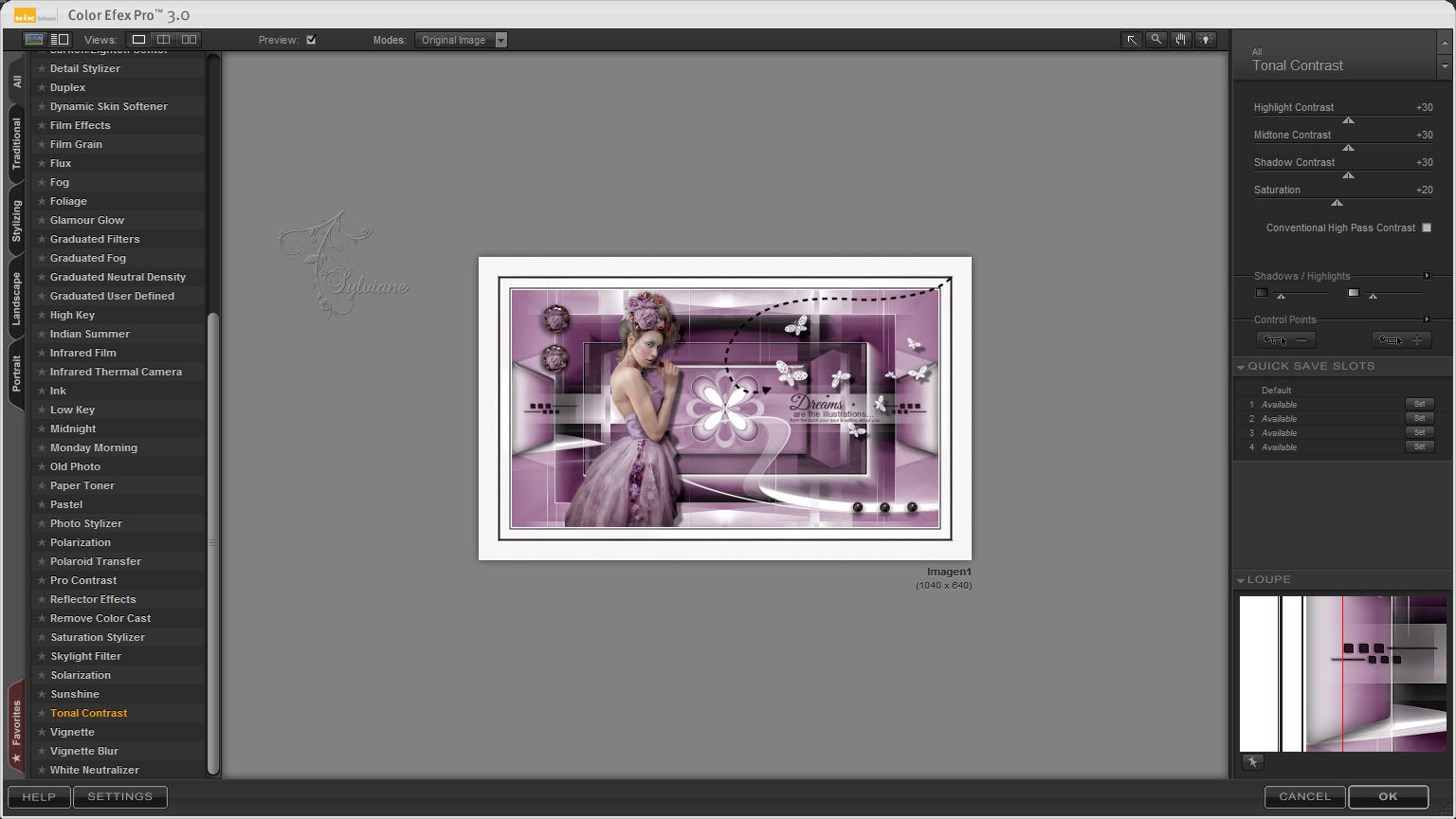Enable Conventional High Pass Contrast checkbox
Viewport: 1456px width, 819px height.
coord(1427,227)
